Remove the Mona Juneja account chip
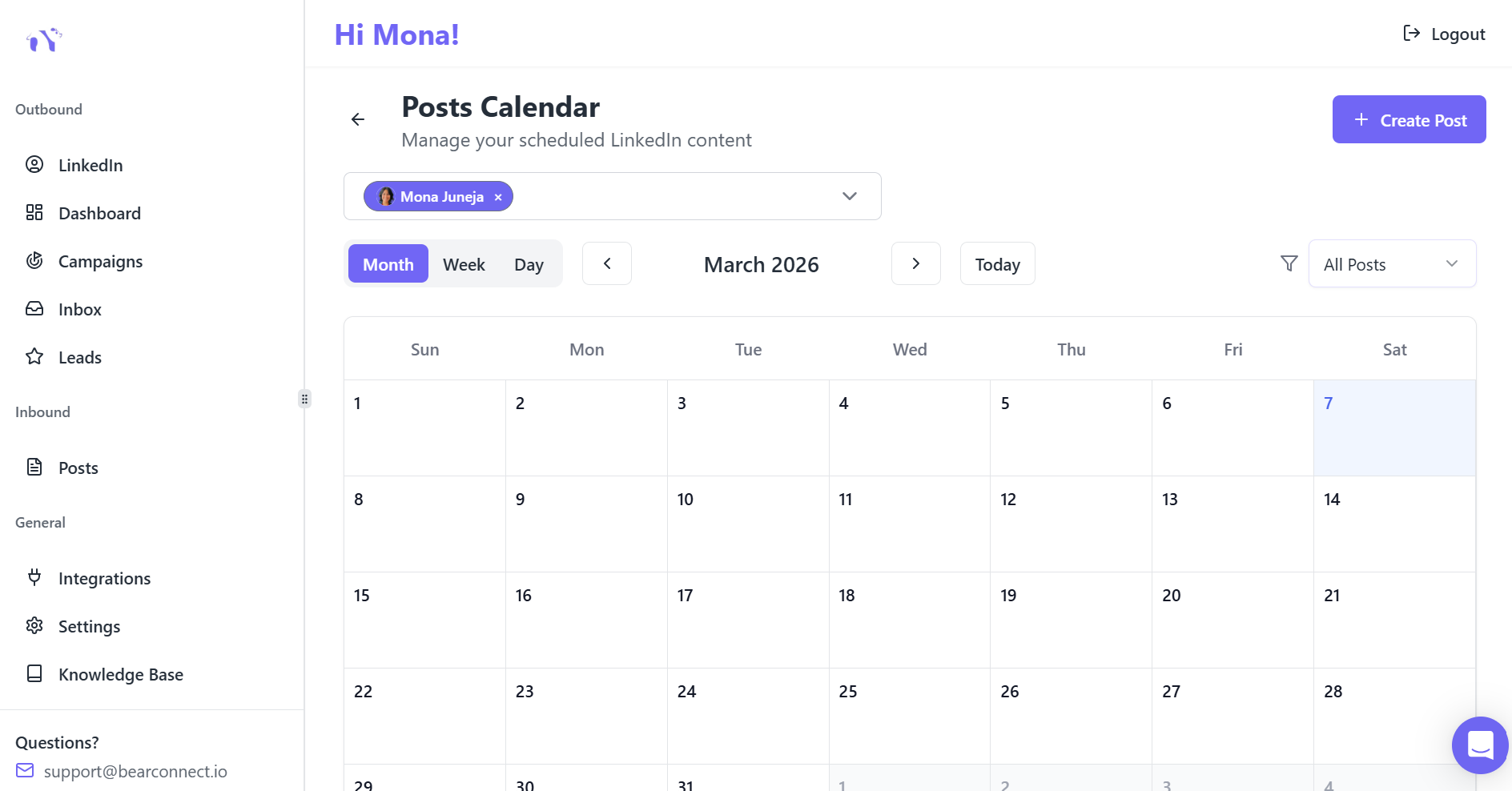 coord(498,197)
